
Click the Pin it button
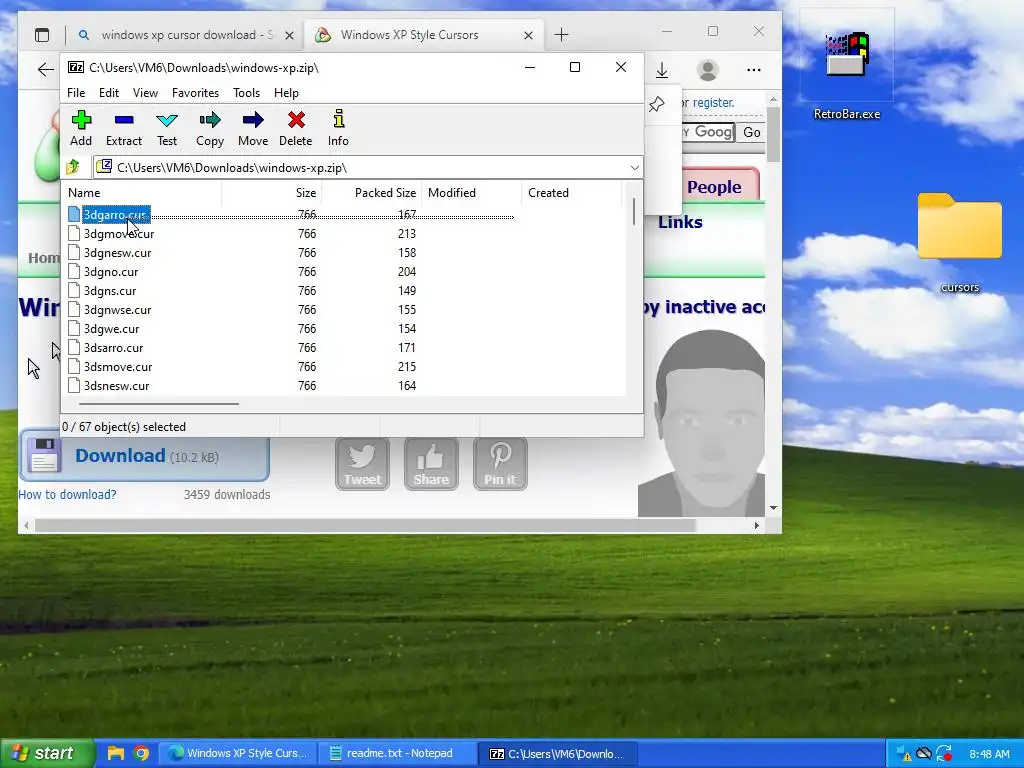point(500,464)
